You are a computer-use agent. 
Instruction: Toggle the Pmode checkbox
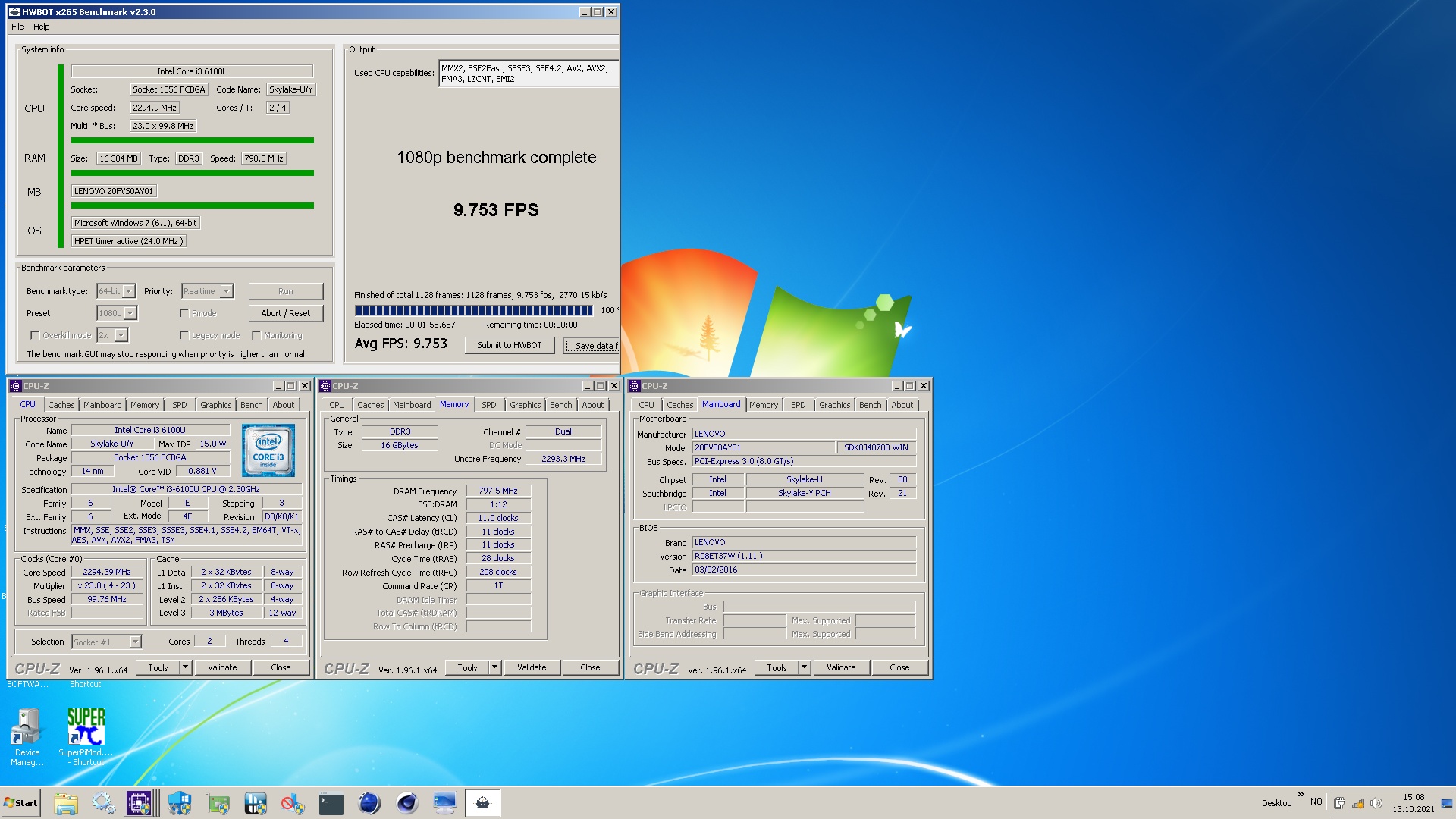(184, 313)
